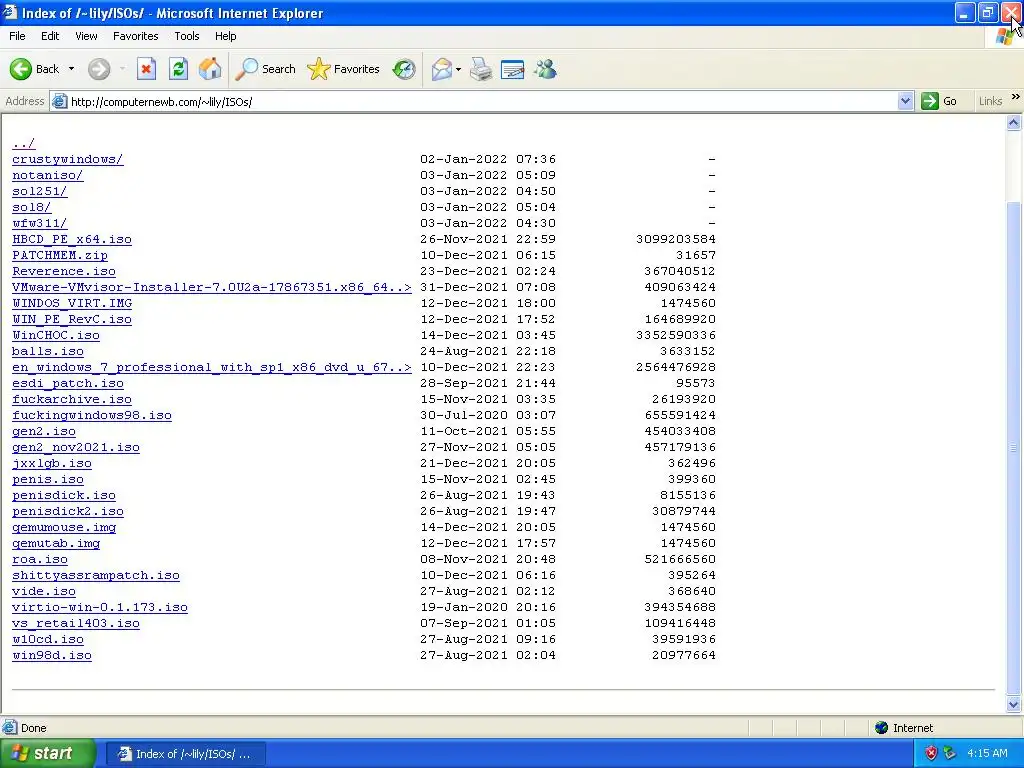1024x768 pixels.
Task: Download roa.iso
Action: (x=39, y=559)
